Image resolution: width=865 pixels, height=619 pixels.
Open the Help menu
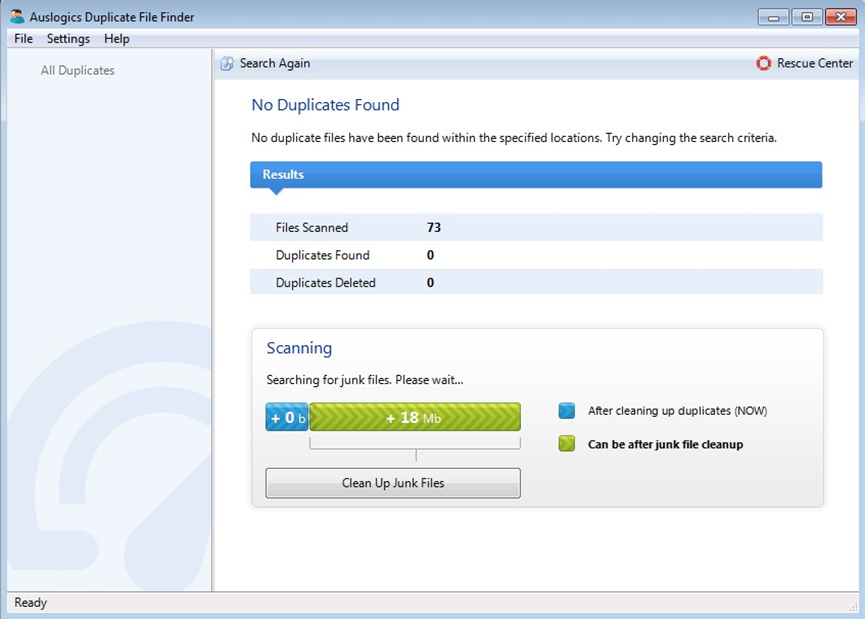(116, 39)
